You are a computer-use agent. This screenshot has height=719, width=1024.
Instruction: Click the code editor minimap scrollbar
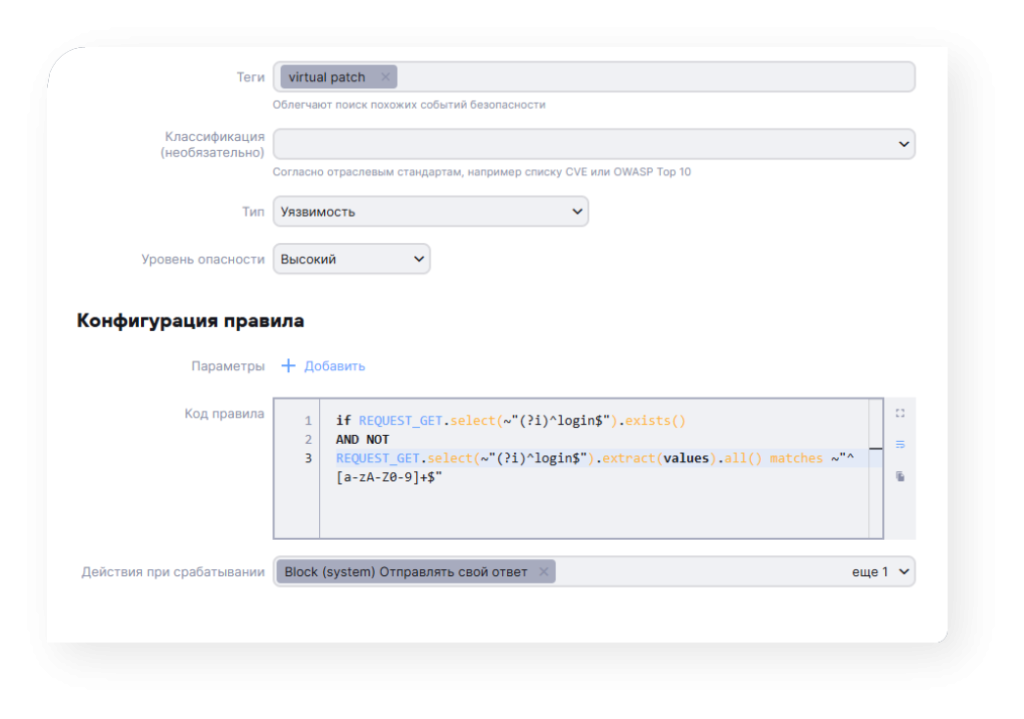876,449
